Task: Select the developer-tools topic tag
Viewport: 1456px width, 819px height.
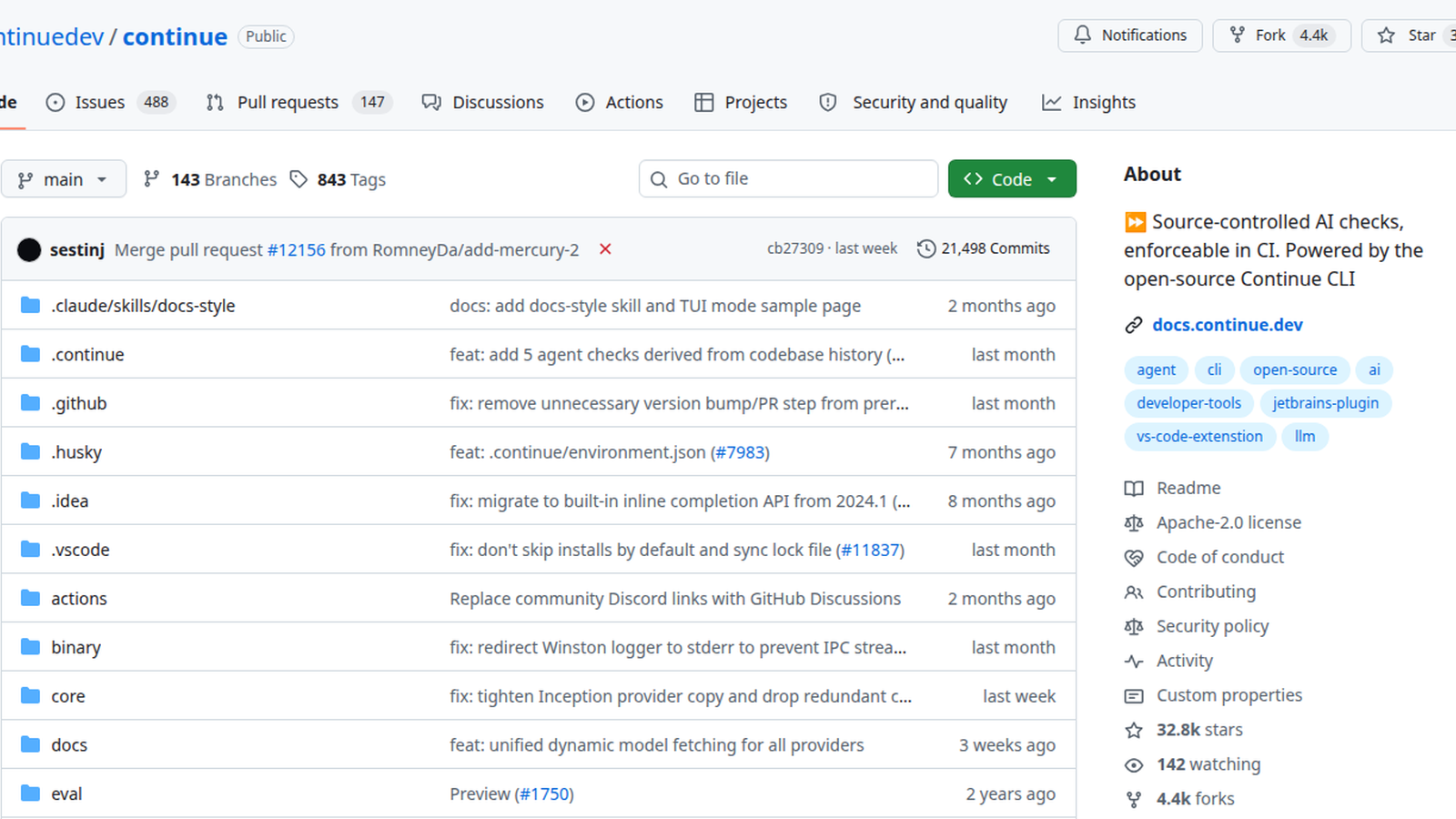Action: 1188,403
